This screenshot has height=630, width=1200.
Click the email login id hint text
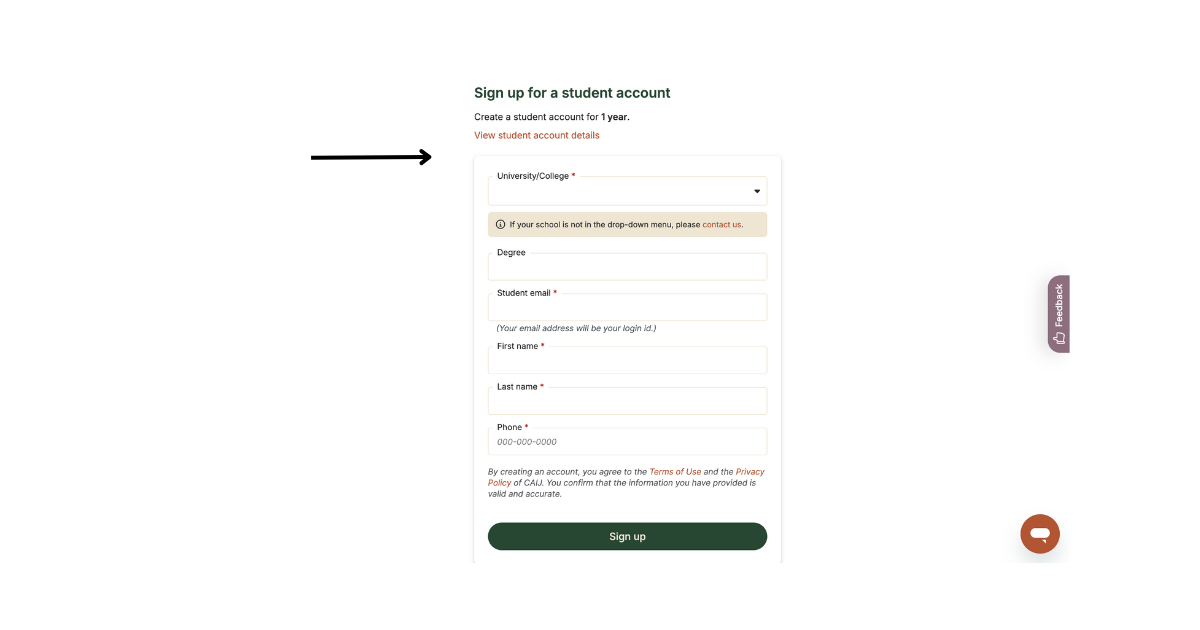point(576,328)
